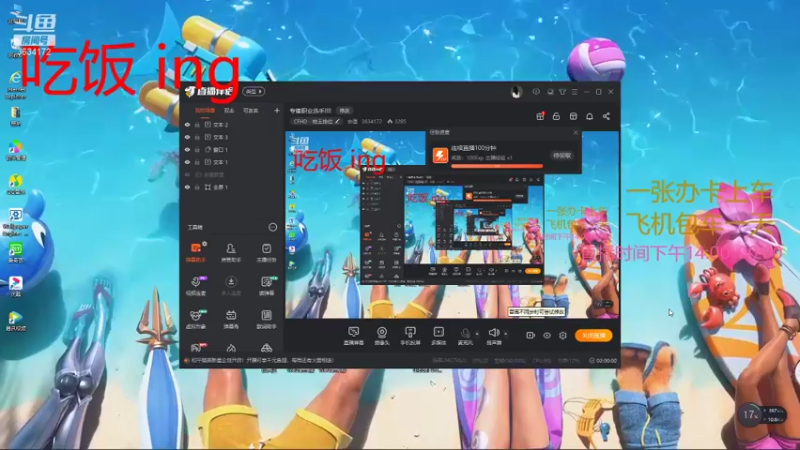Screen dimensions: 800x450
Task: Open the notification bell icon
Action: [x=589, y=116]
